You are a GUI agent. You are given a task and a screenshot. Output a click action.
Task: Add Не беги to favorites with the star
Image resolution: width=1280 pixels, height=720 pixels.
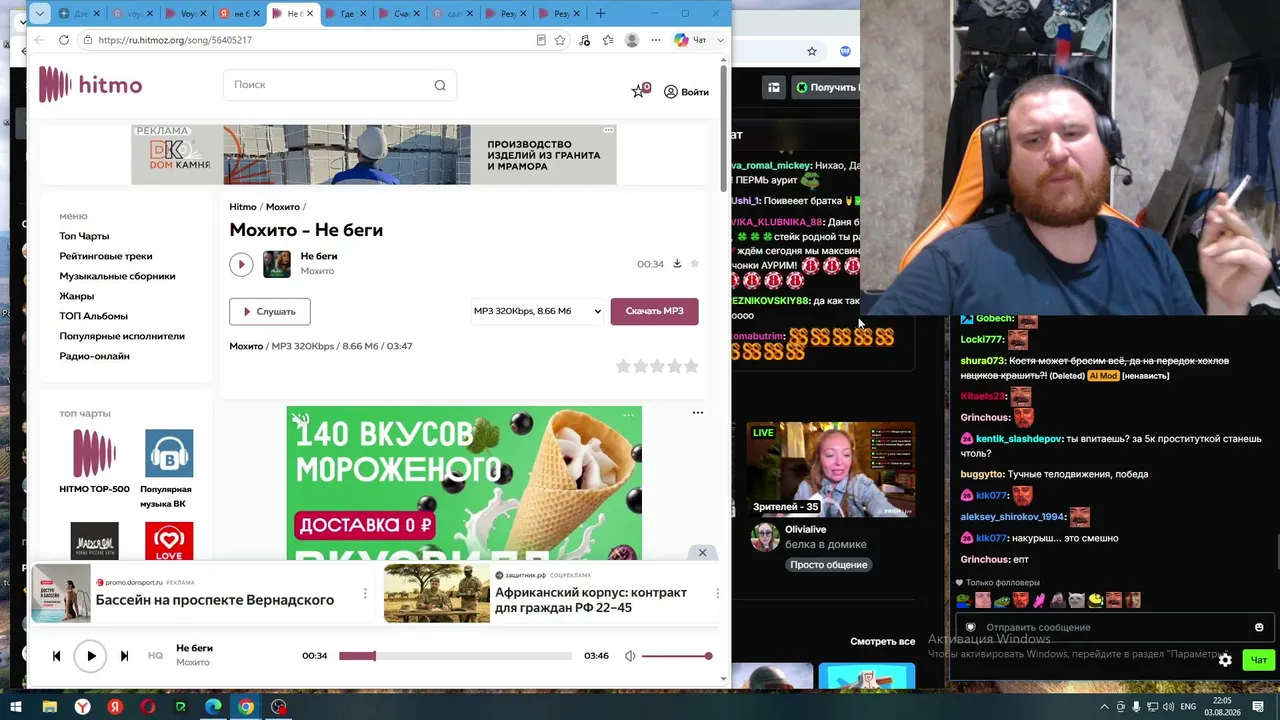[695, 264]
